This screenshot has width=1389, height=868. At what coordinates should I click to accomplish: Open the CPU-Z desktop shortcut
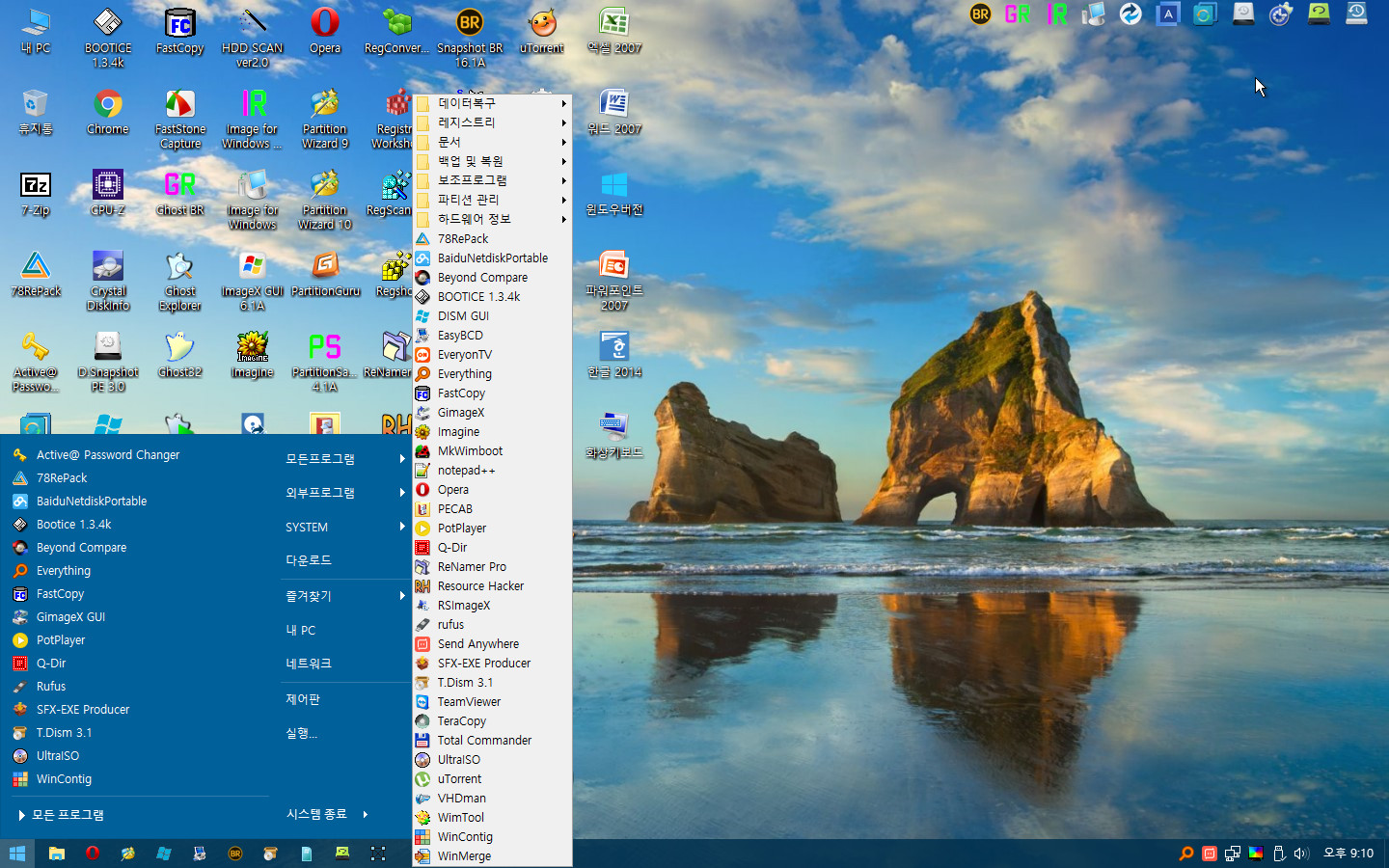[x=108, y=193]
